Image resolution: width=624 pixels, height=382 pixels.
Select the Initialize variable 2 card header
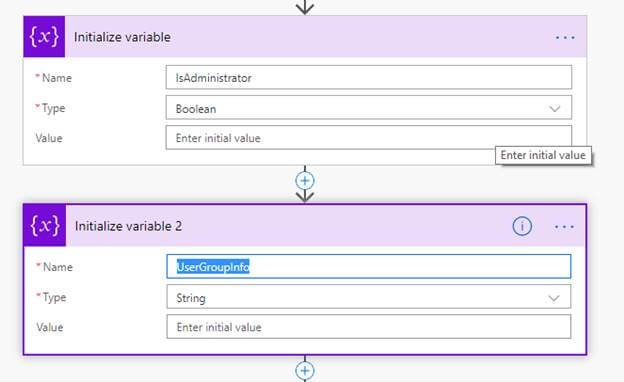pos(305,226)
